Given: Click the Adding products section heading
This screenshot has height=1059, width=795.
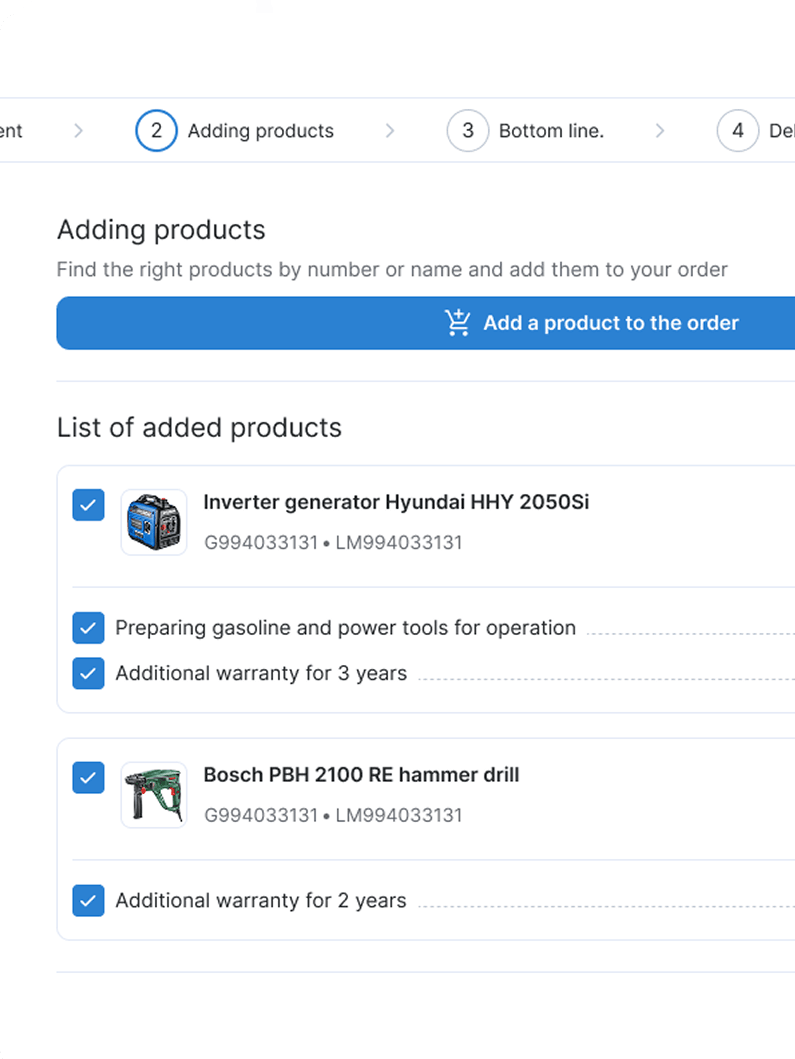Looking at the screenshot, I should (161, 230).
